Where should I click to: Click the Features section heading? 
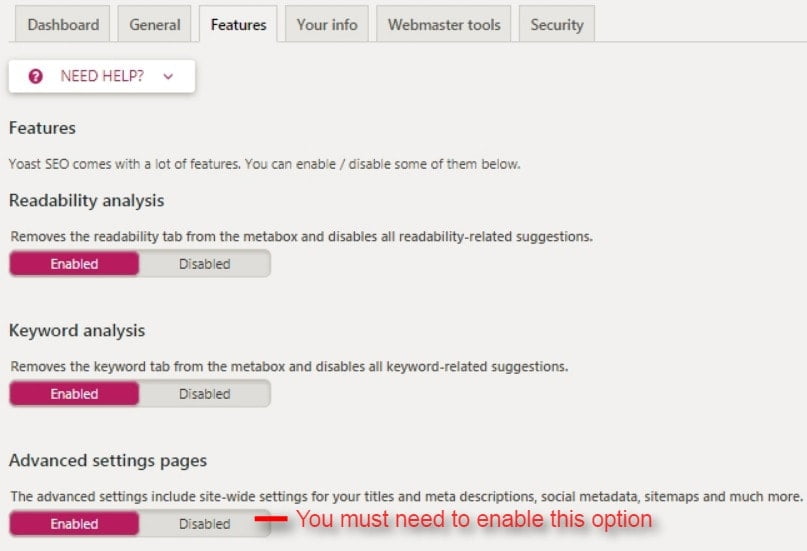42,128
